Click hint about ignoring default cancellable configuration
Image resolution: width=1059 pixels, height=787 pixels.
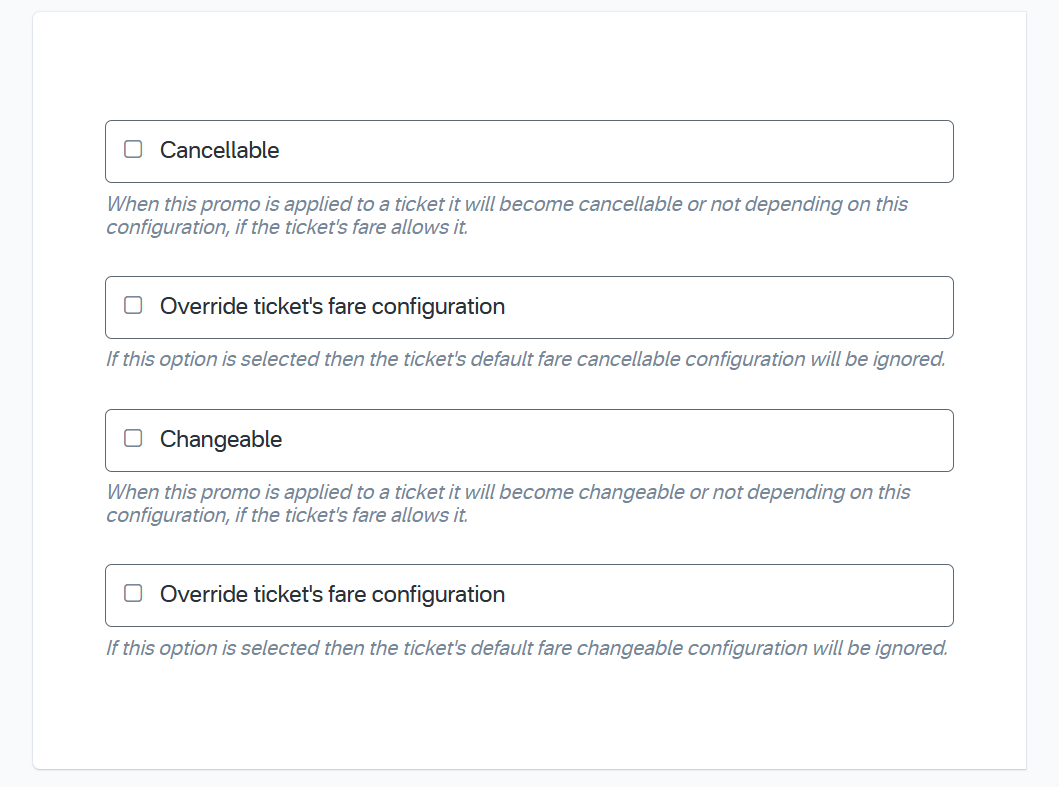(x=525, y=359)
